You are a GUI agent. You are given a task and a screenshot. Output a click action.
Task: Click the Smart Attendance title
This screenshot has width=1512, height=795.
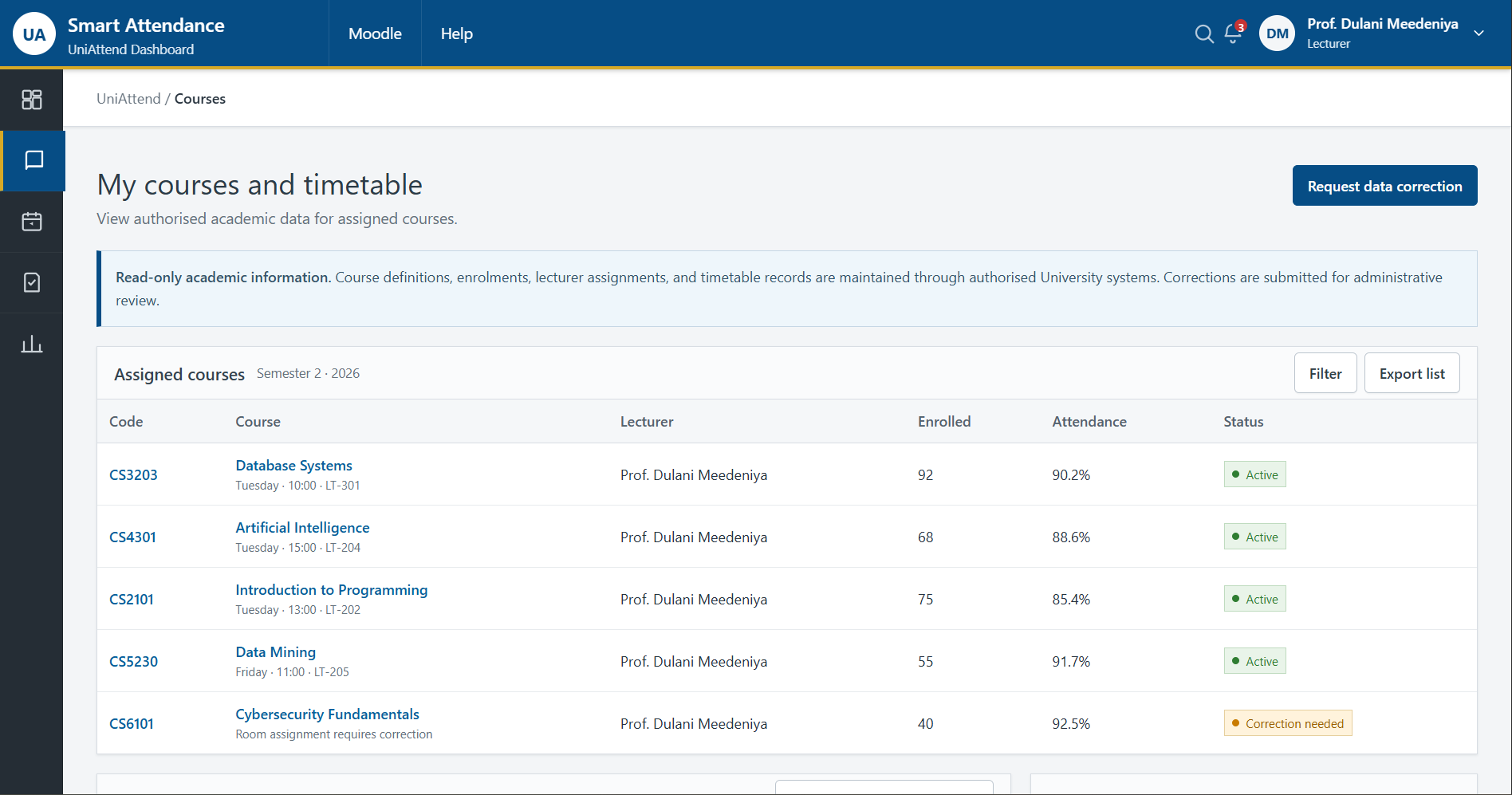(146, 26)
